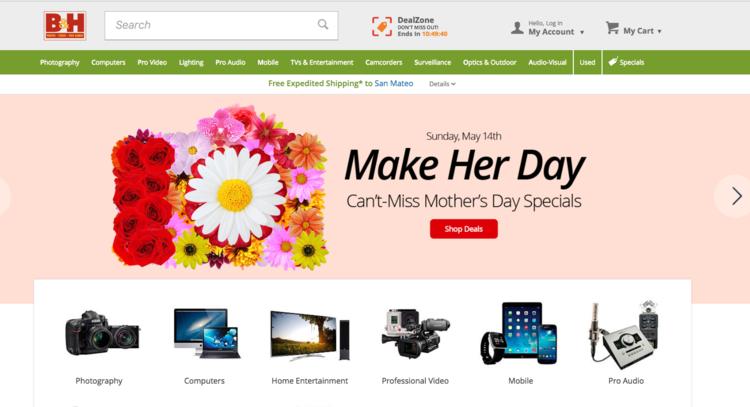This screenshot has width=750, height=407.
Task: Open the Pro Video menu
Action: pyautogui.click(x=152, y=62)
